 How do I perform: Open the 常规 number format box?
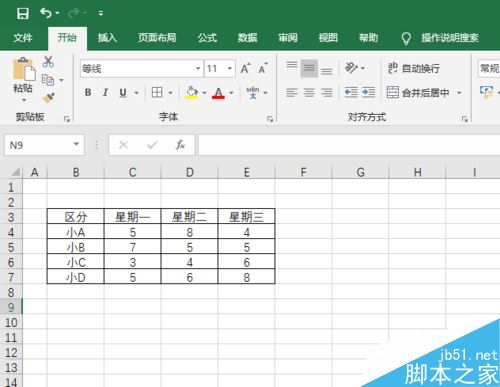tap(489, 69)
